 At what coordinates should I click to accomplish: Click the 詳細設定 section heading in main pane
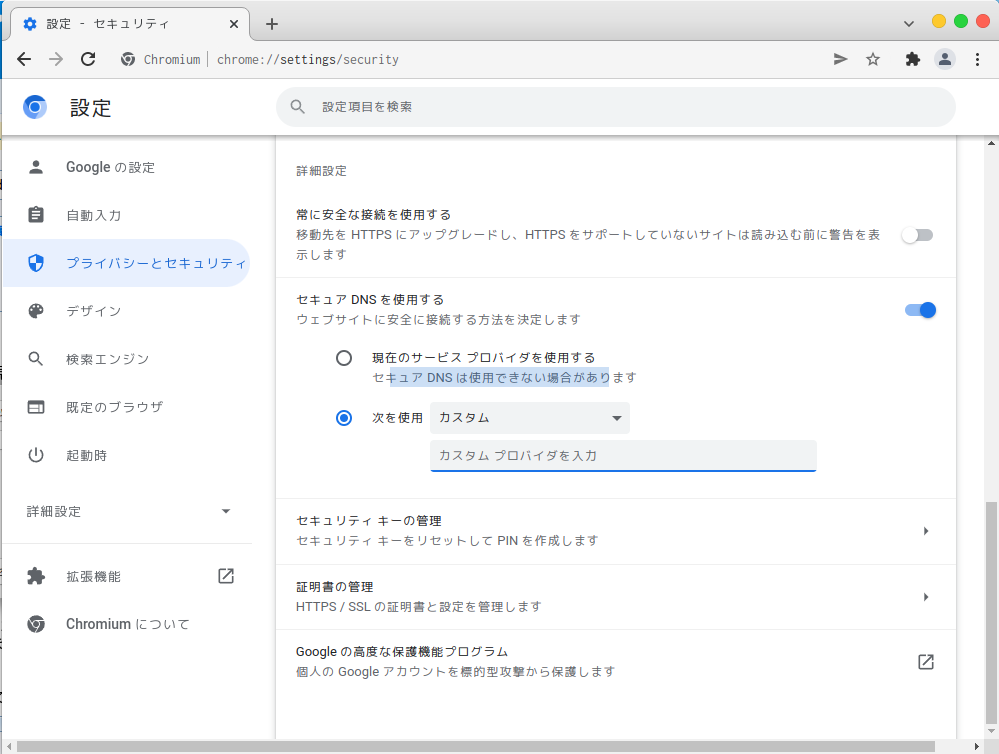pos(322,171)
